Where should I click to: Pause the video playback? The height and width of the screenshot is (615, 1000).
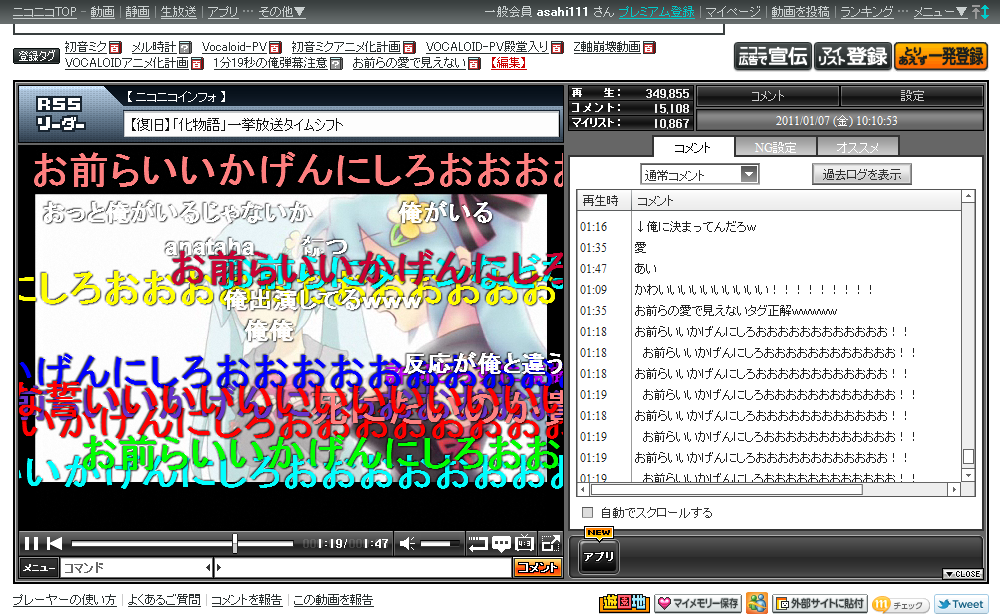31,544
